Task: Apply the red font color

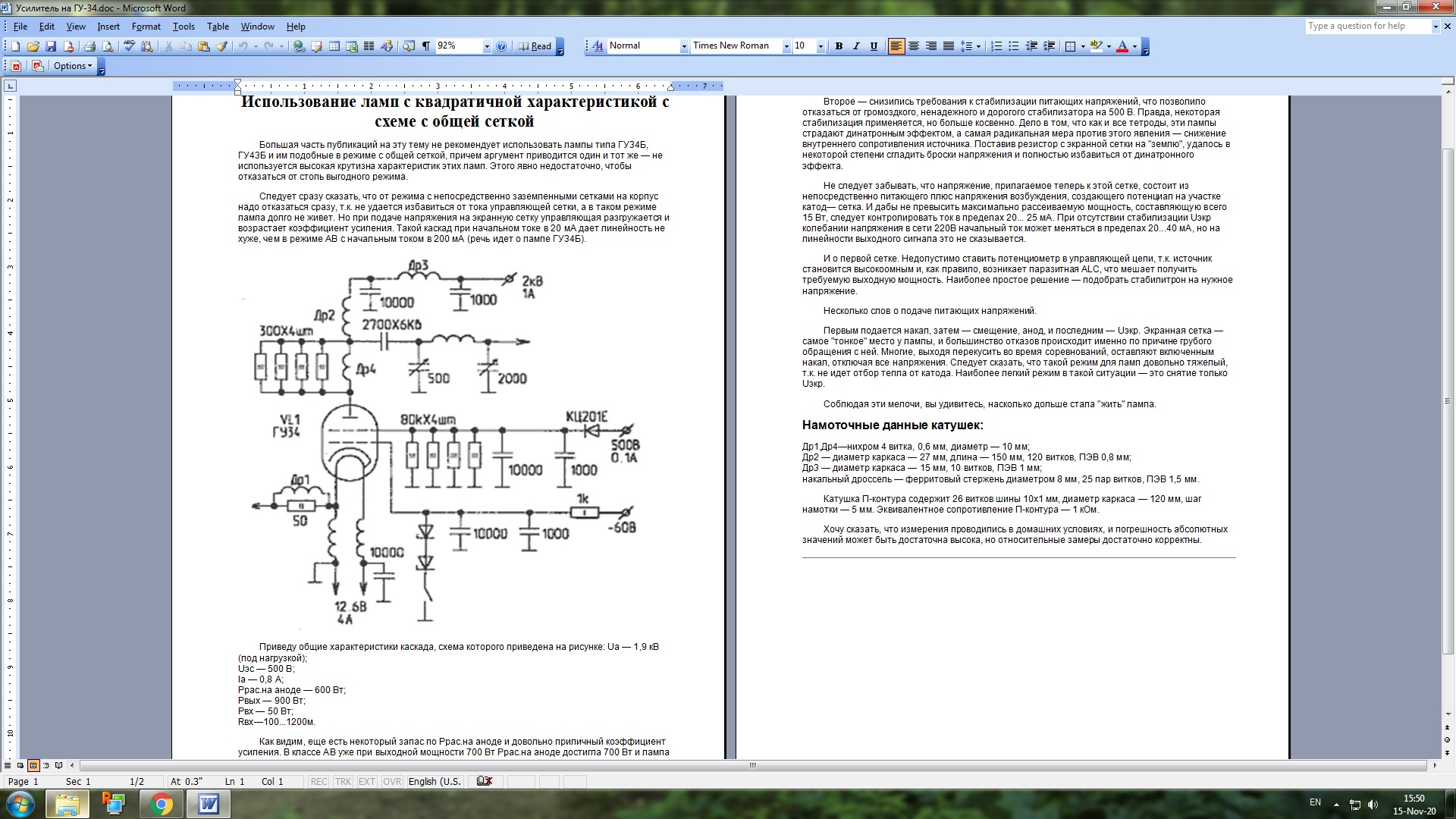Action: click(x=1122, y=46)
